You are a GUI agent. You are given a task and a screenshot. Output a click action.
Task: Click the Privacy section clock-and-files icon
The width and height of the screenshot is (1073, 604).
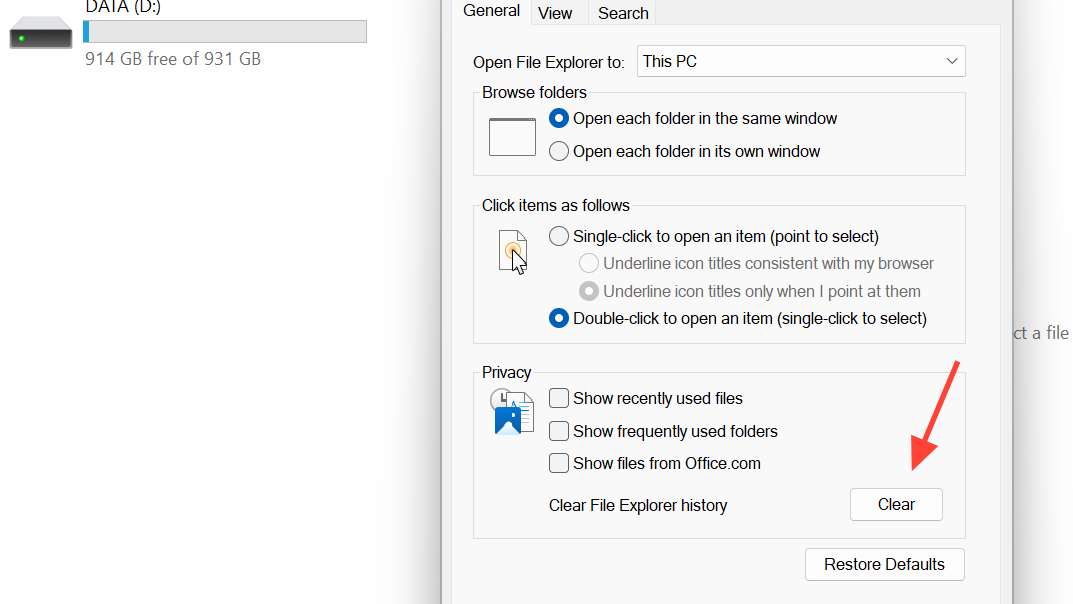click(x=513, y=412)
